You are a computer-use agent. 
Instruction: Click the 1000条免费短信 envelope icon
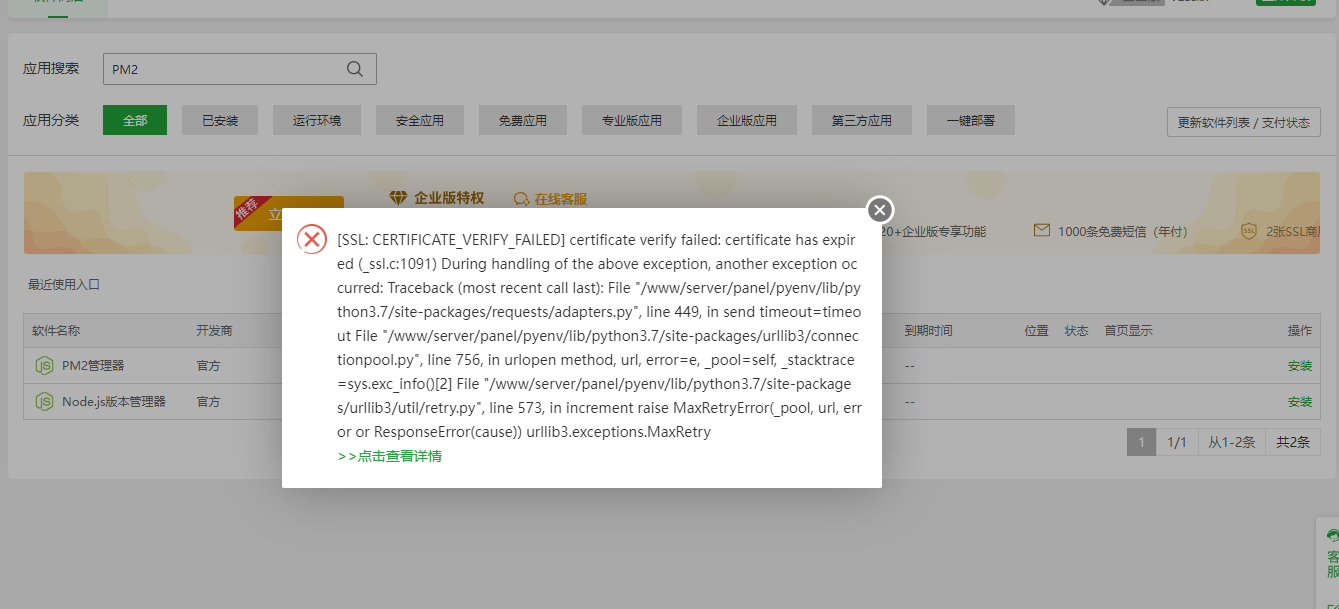[1042, 231]
